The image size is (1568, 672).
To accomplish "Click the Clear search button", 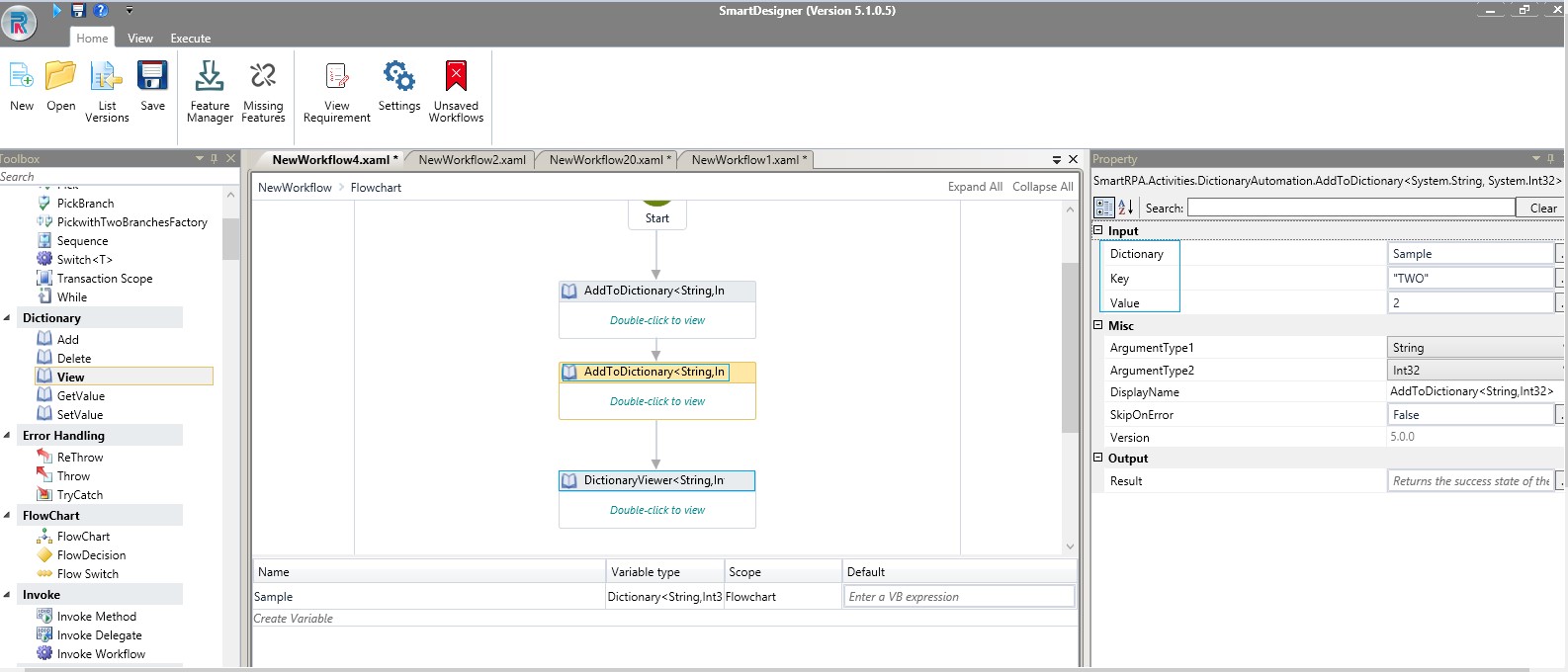I will tap(1542, 208).
